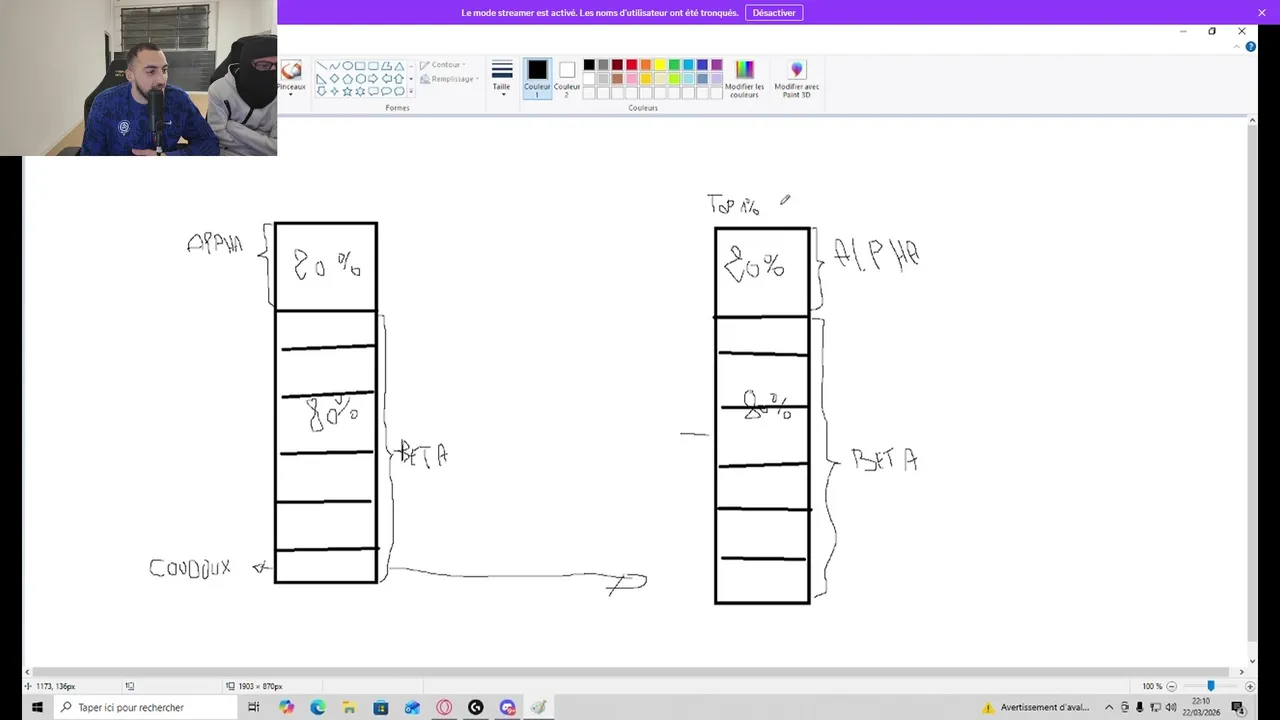Screen dimensions: 1280x720
Task: Open the Avertissement d'aval... notification
Action: (1036, 707)
